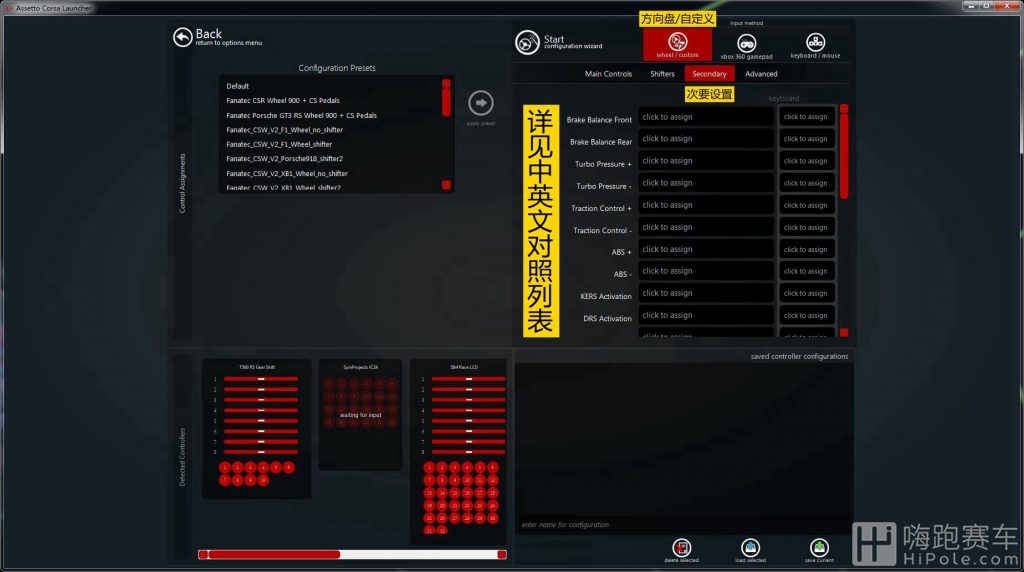Screen dimensions: 1024x572
Task: Assign keyboard key for DRS Activation
Action: (806, 316)
